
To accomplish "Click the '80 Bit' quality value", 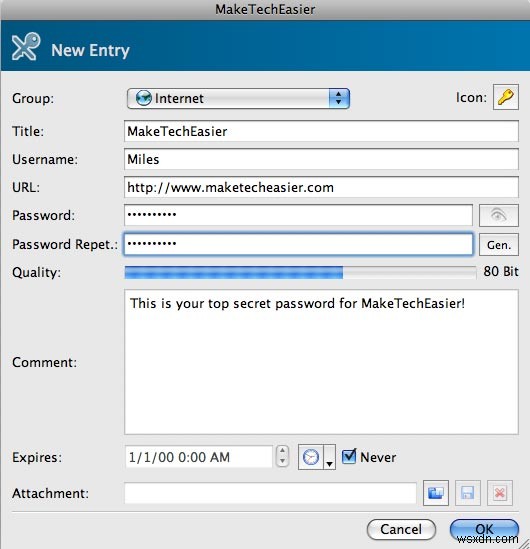I will click(501, 272).
